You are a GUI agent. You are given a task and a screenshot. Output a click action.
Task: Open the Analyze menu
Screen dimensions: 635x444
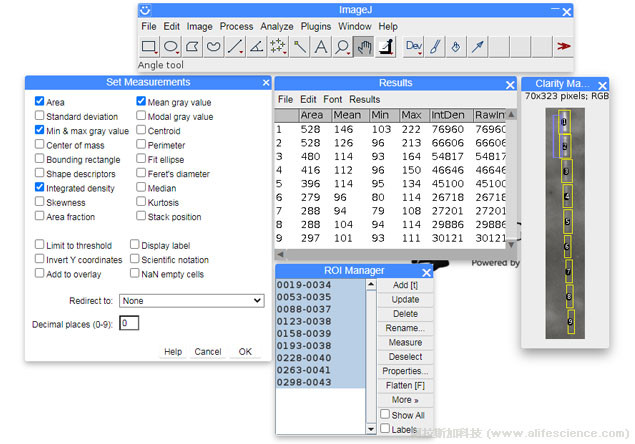pyautogui.click(x=277, y=26)
